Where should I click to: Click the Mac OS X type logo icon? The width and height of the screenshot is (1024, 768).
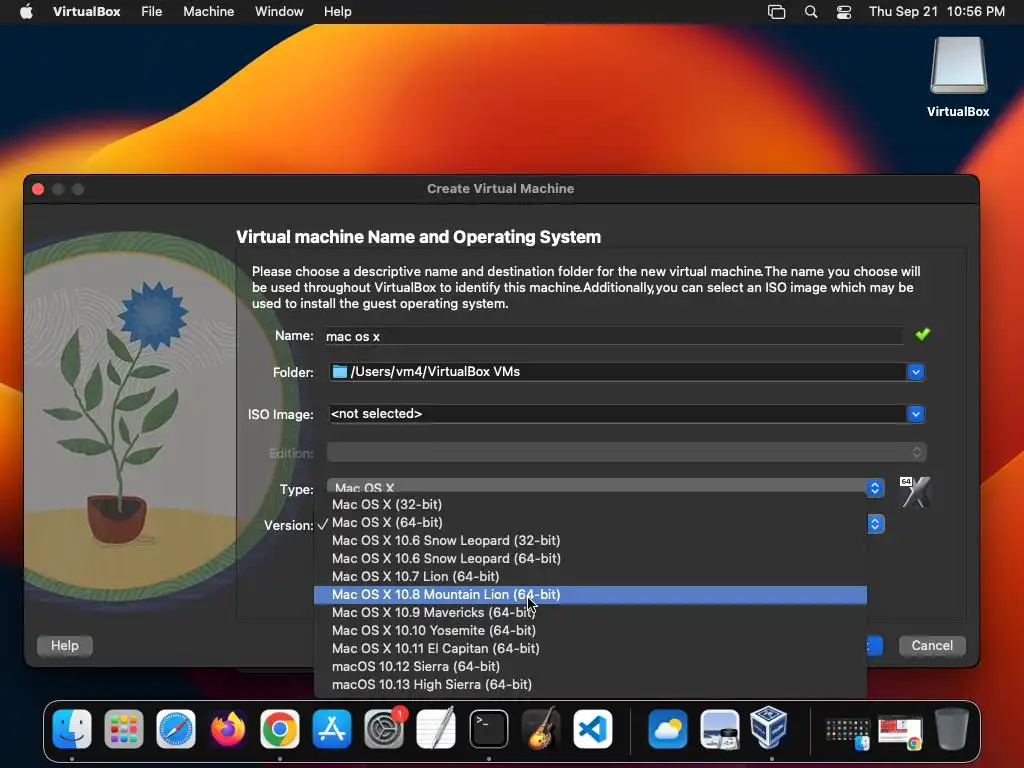tap(914, 491)
